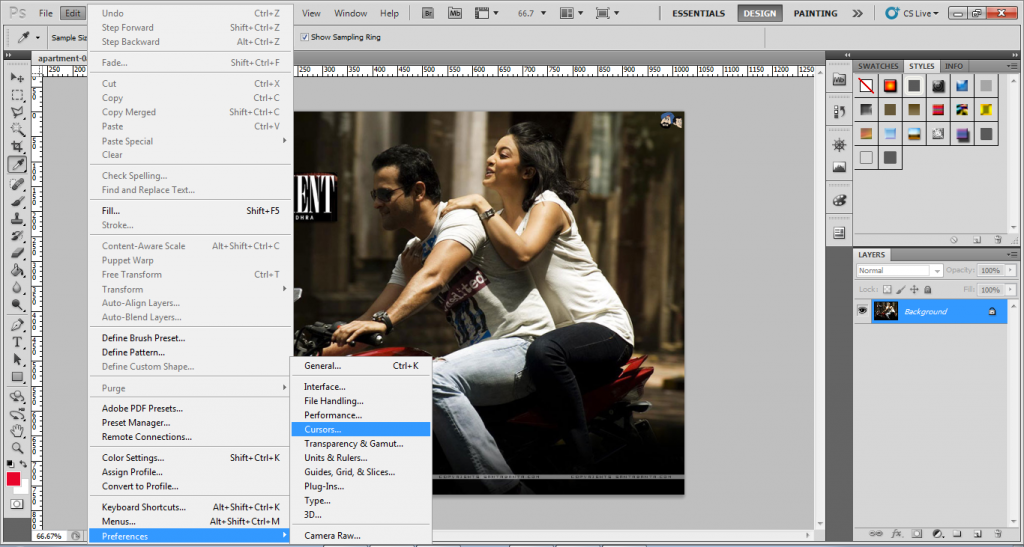Toggle Lock all padlock icon
This screenshot has height=547, width=1024.
tap(928, 289)
